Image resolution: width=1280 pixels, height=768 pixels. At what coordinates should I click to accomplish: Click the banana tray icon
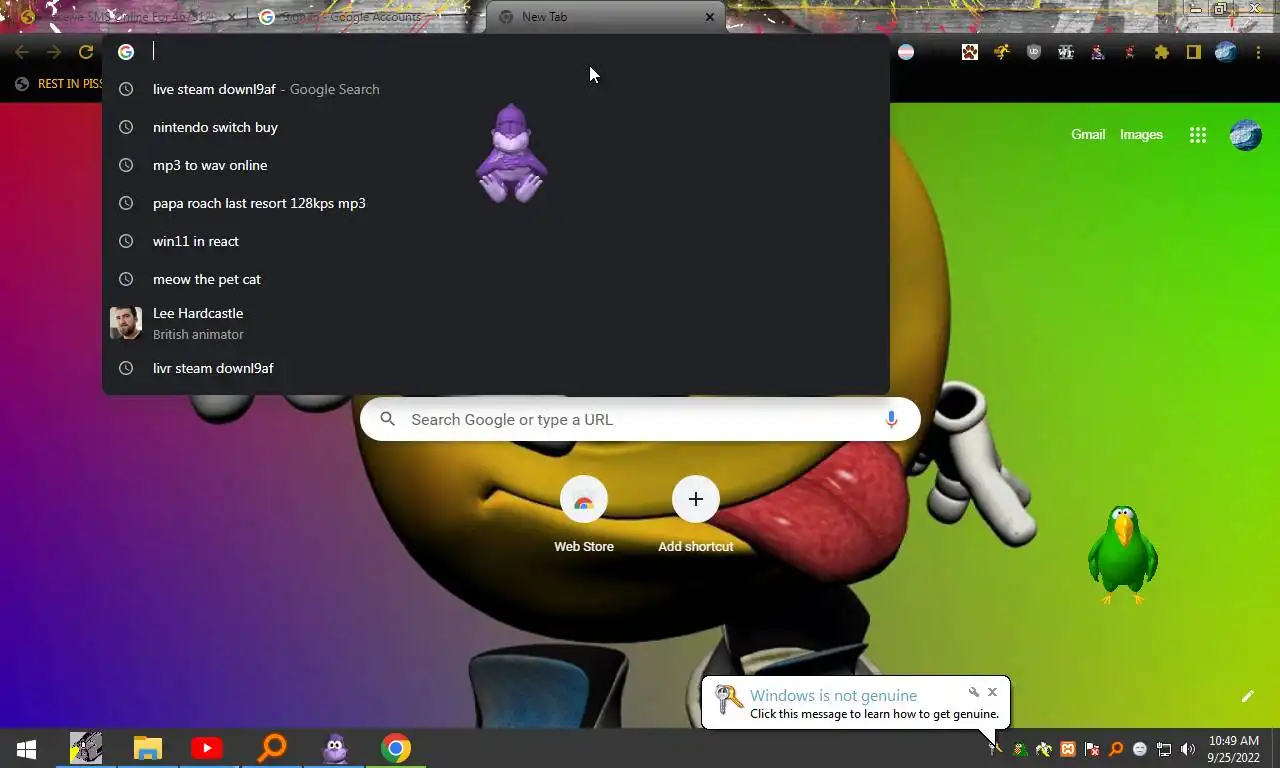(x=1044, y=749)
